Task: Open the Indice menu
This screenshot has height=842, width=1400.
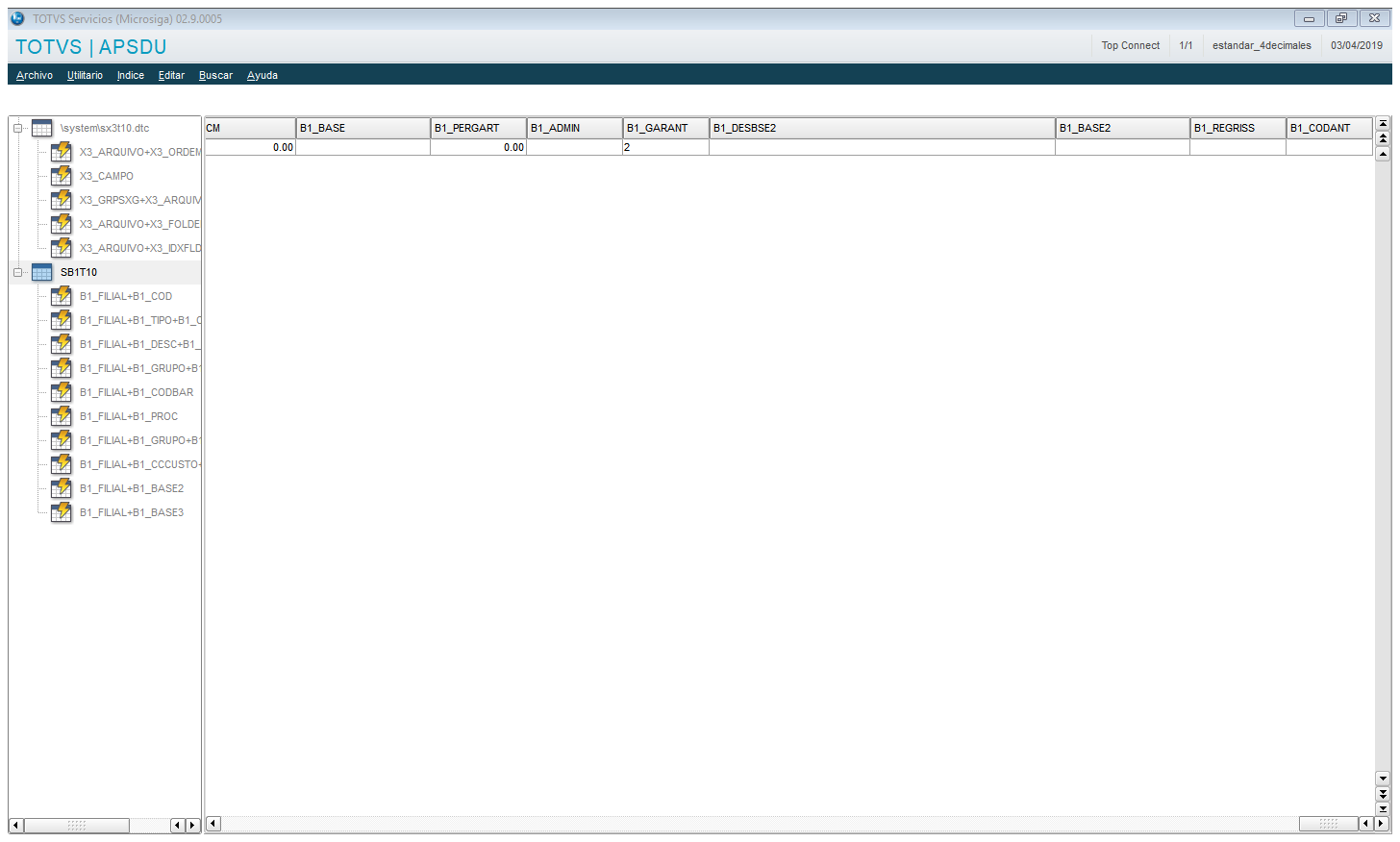Action: [x=131, y=75]
